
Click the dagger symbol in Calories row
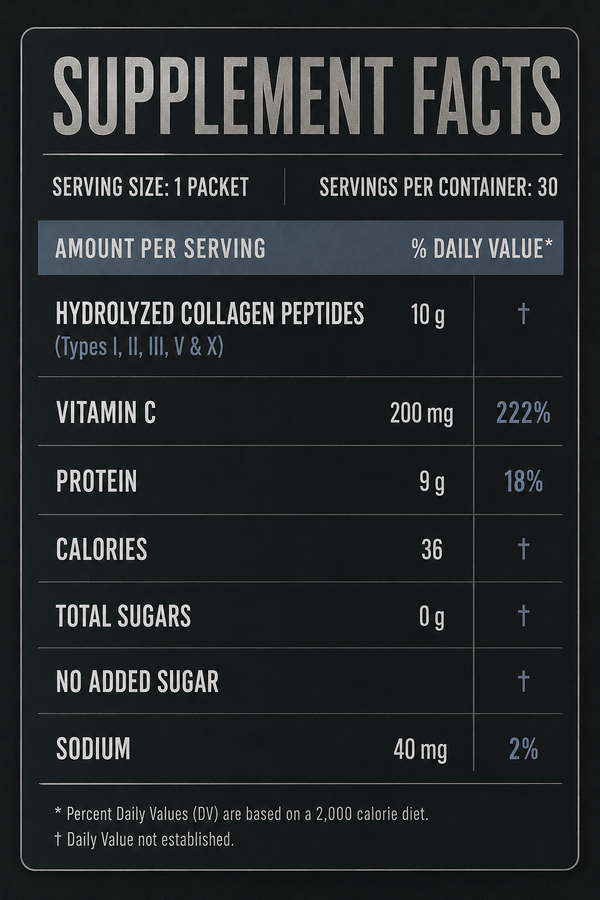[523, 549]
